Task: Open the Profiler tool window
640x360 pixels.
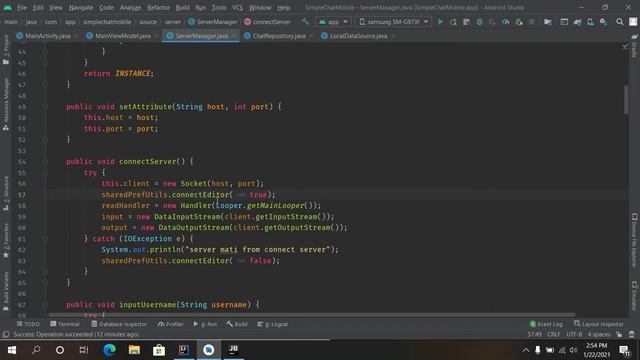Action: (171, 324)
